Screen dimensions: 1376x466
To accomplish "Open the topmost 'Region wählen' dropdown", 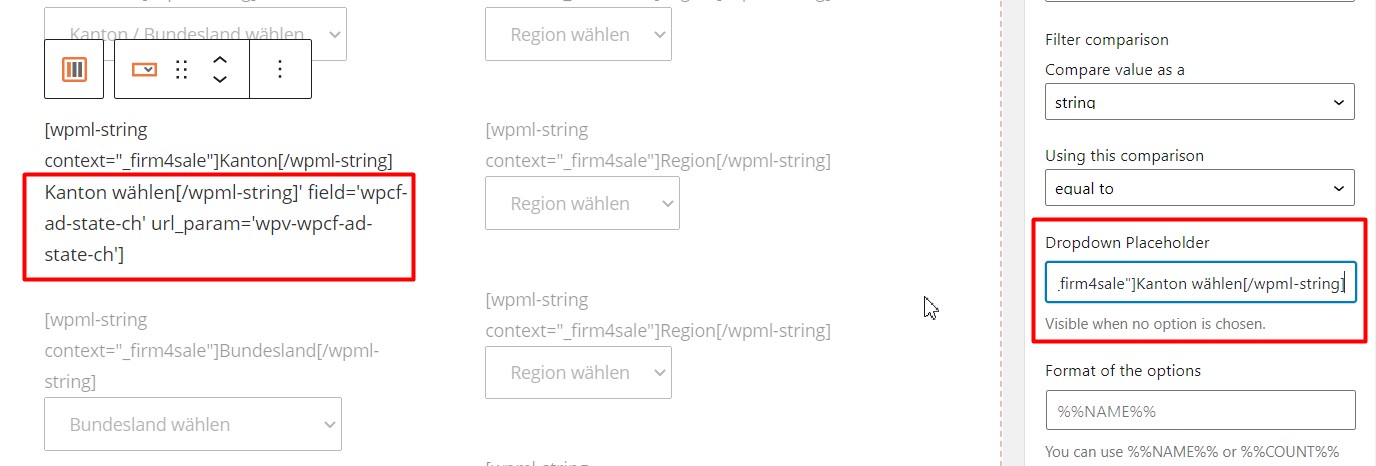I will point(578,34).
